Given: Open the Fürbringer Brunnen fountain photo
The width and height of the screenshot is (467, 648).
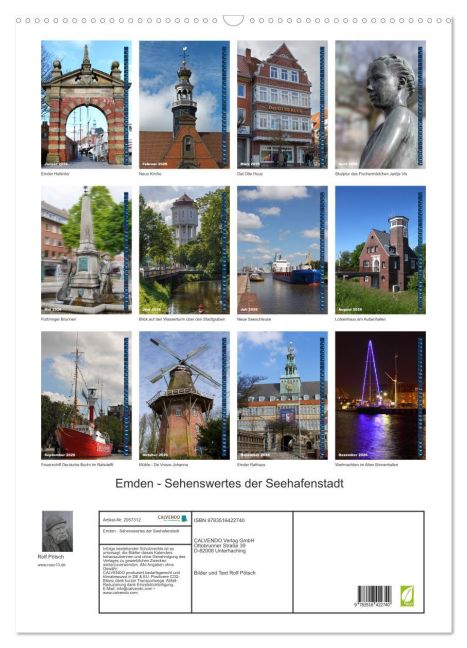Looking at the screenshot, I should pyautogui.click(x=86, y=250).
